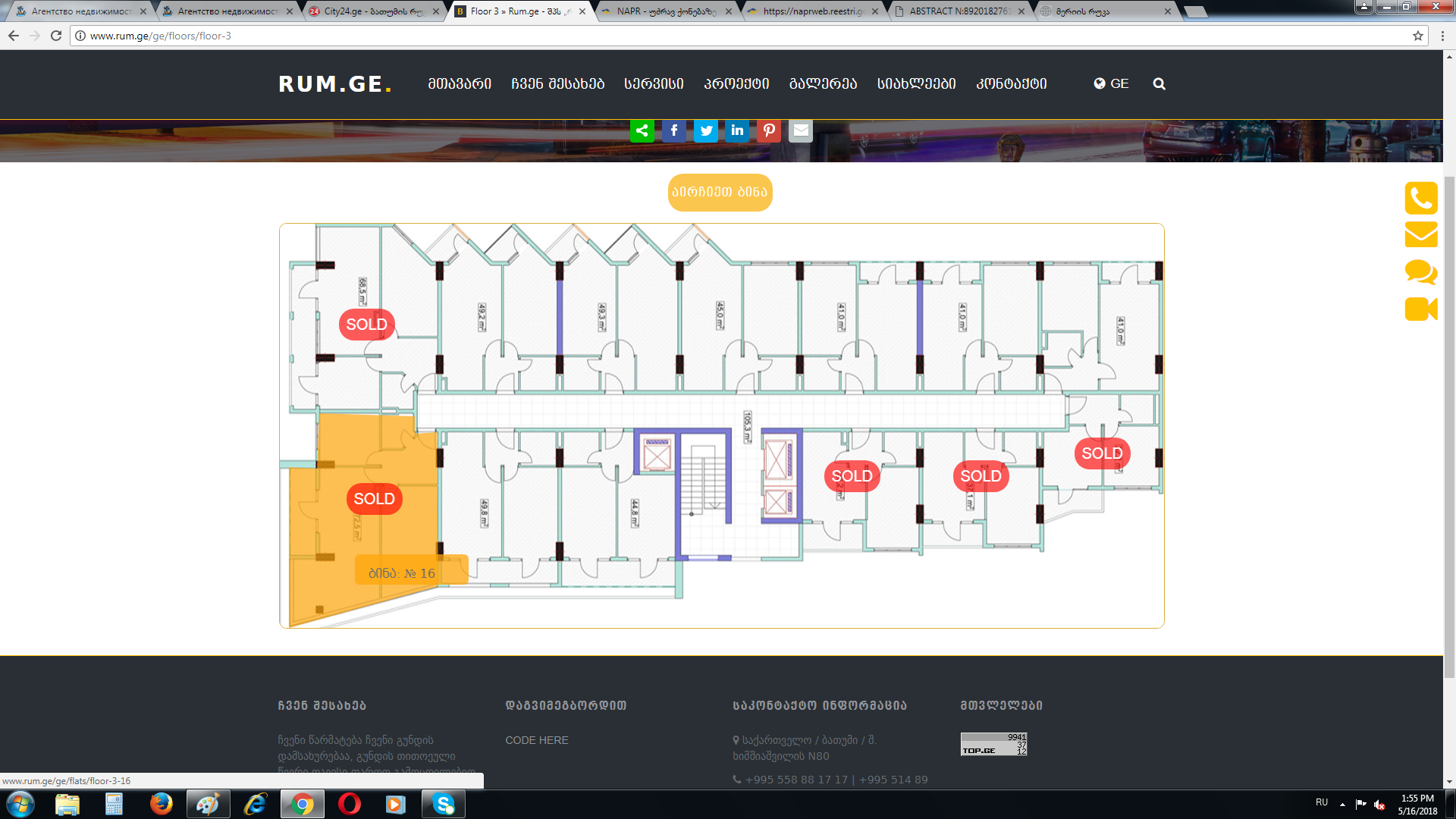Image resolution: width=1456 pixels, height=819 pixels.
Task: Switch to the ABSTRACT N:892018276 tab
Action: point(959,11)
